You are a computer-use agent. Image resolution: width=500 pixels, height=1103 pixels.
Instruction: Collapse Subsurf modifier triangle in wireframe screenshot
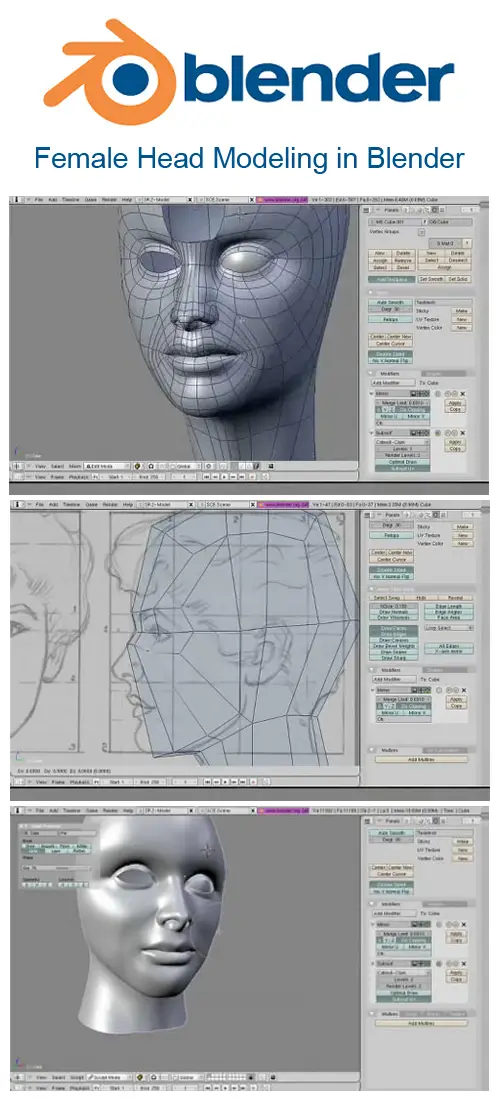pyautogui.click(x=371, y=433)
